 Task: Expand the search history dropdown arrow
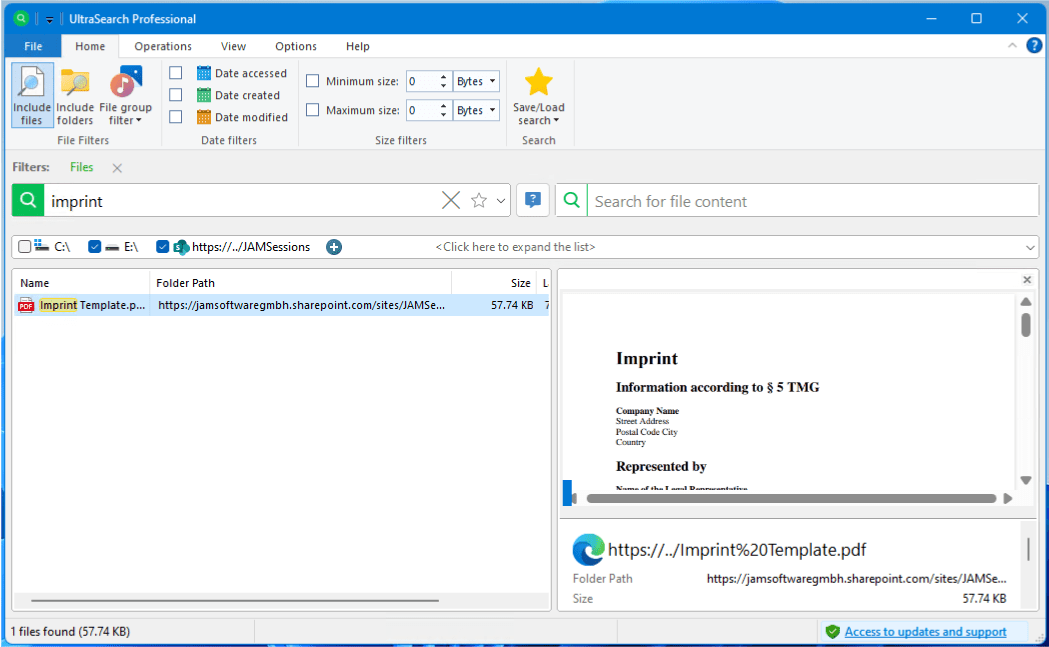click(x=501, y=201)
